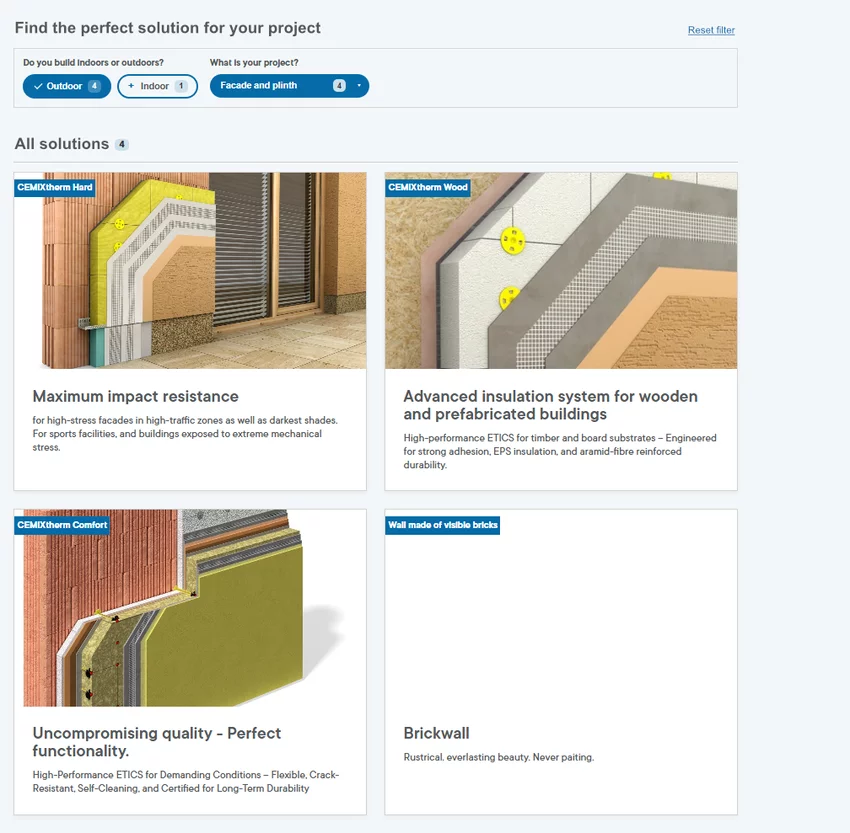The width and height of the screenshot is (850, 833).
Task: Open Uncompromising quality - Perfect functionality heading
Action: pos(157,741)
